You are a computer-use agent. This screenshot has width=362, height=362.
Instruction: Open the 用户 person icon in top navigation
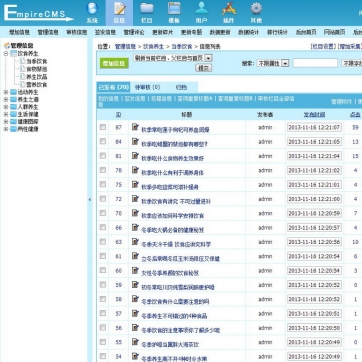coord(201,8)
